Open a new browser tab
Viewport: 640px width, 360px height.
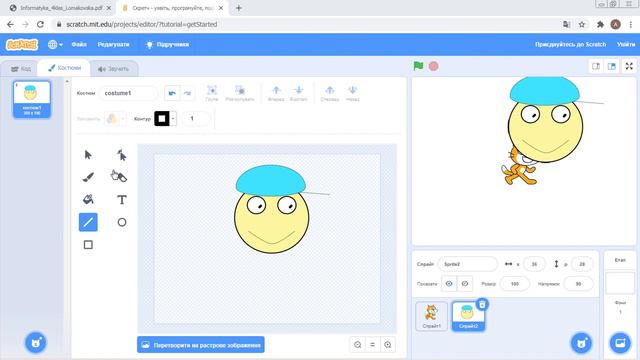239,8
